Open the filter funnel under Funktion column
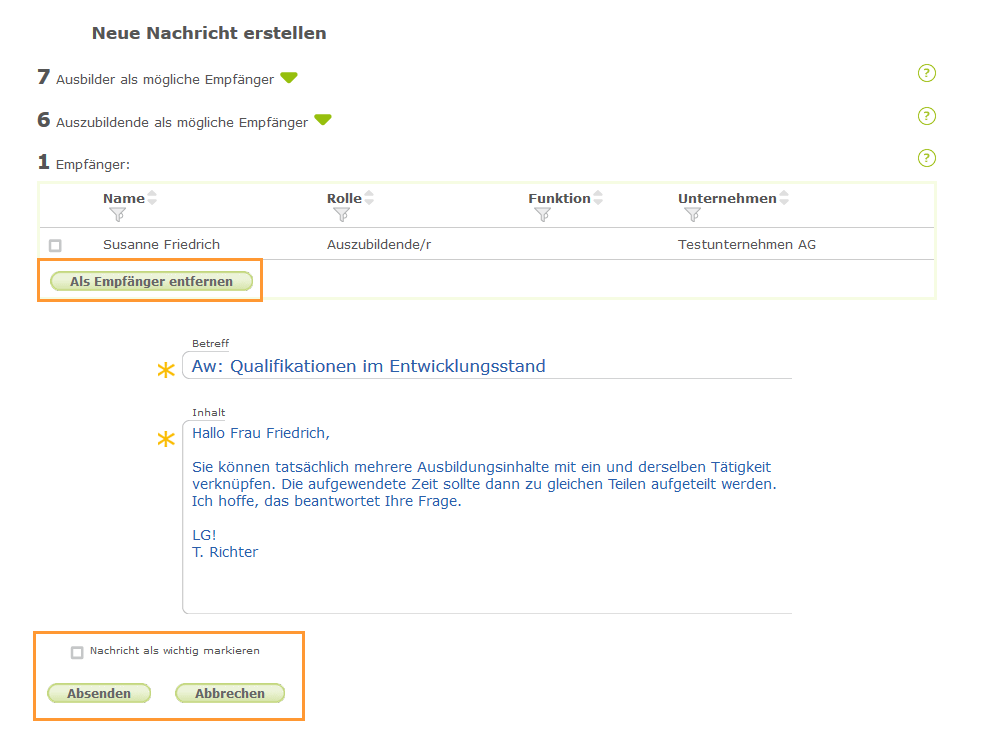 (542, 214)
